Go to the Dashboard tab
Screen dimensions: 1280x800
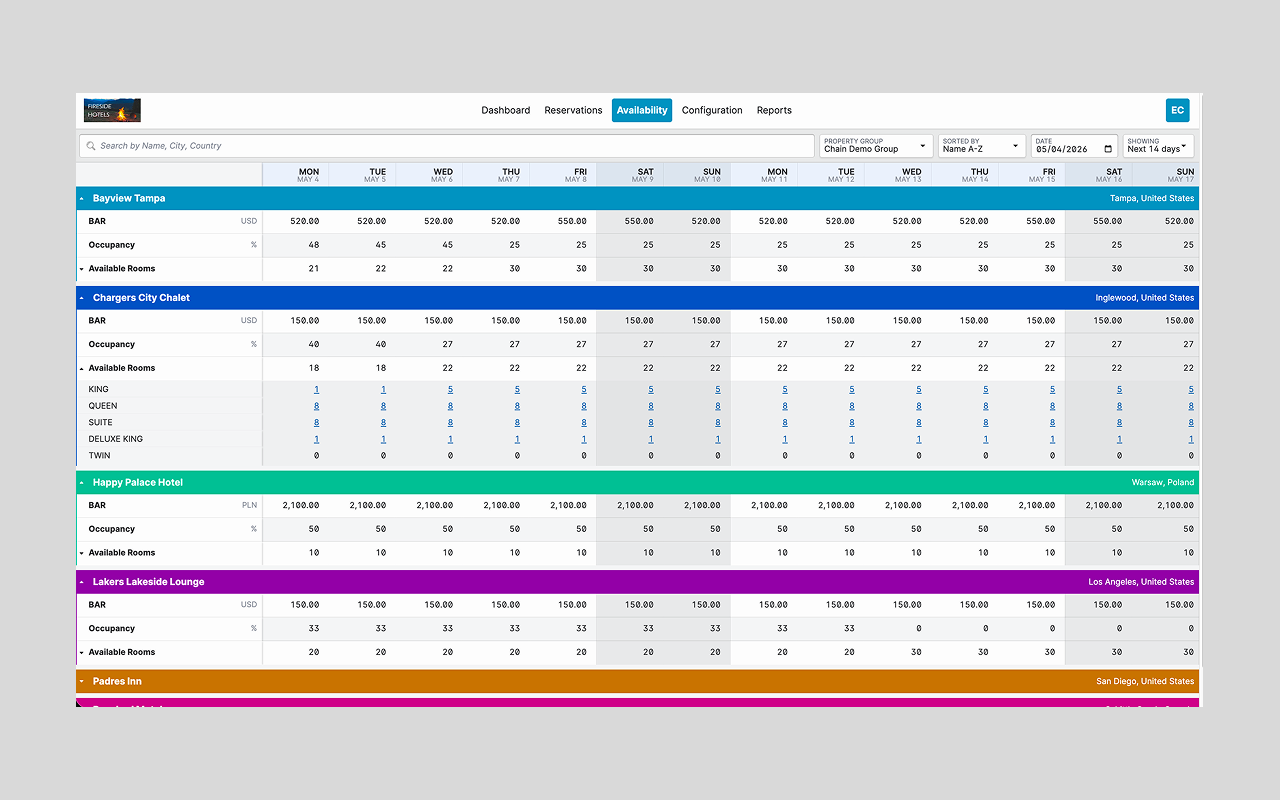pyautogui.click(x=506, y=110)
